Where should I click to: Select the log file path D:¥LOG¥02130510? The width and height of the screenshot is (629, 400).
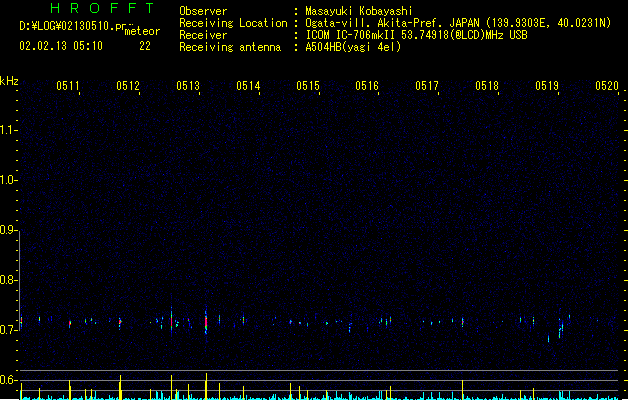pos(73,26)
